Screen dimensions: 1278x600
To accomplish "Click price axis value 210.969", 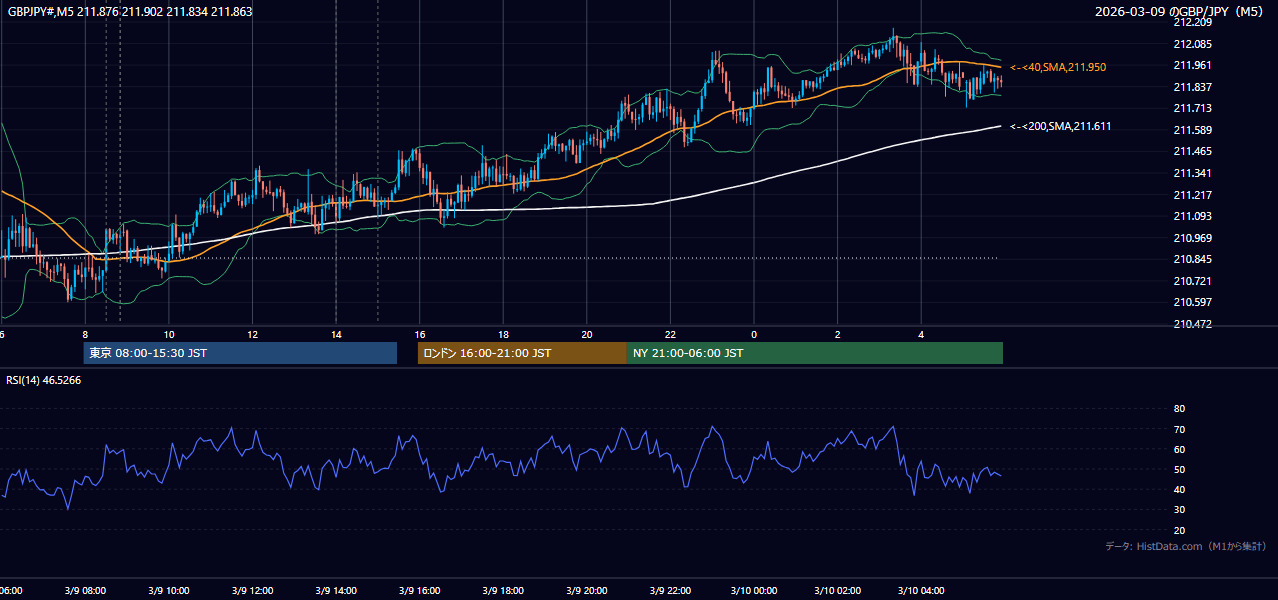I will point(1193,238).
